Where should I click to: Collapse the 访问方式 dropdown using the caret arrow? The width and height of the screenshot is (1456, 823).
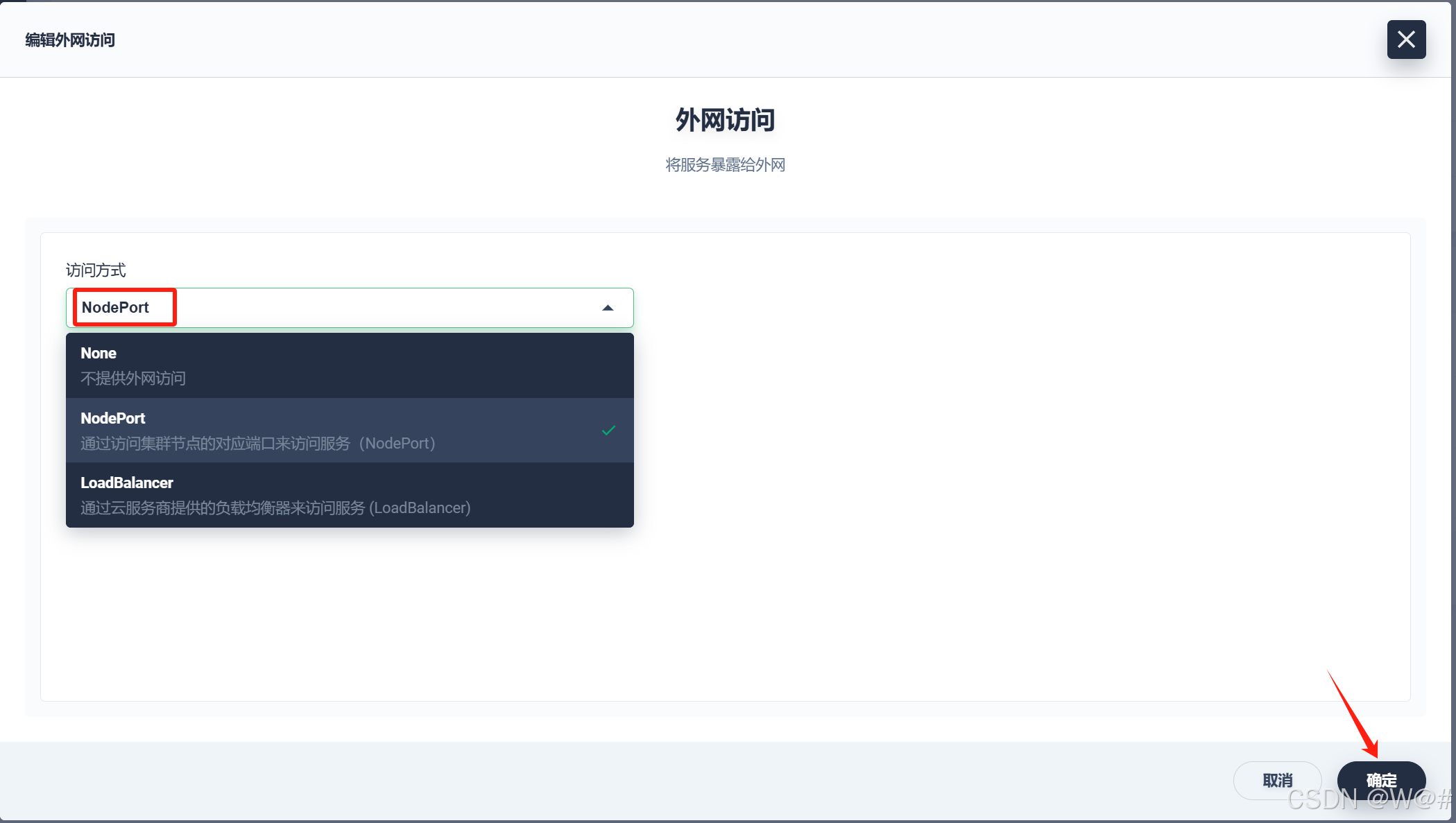(608, 308)
